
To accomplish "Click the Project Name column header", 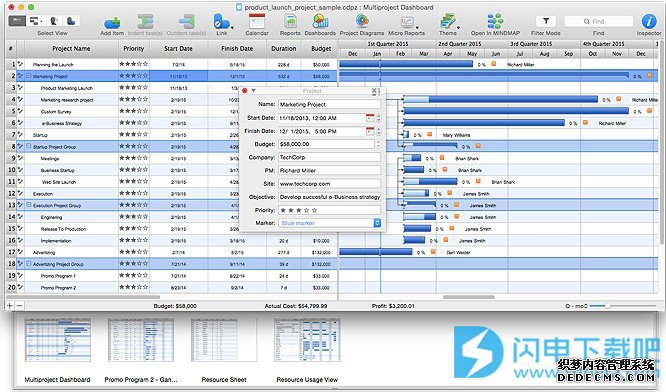I will 71,48.
